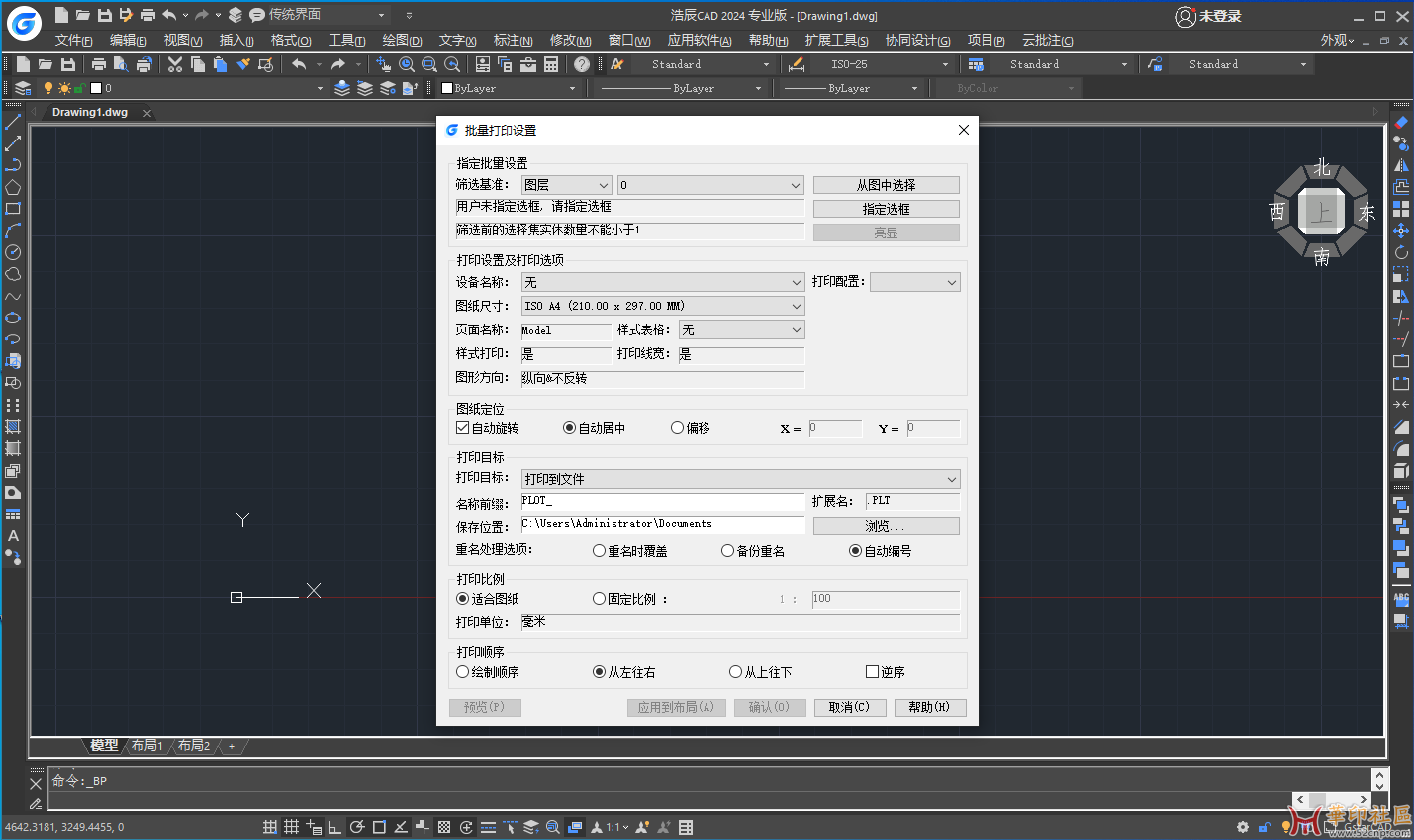Open the 筛选基准 图层 dropdown
The image size is (1414, 840).
click(567, 185)
